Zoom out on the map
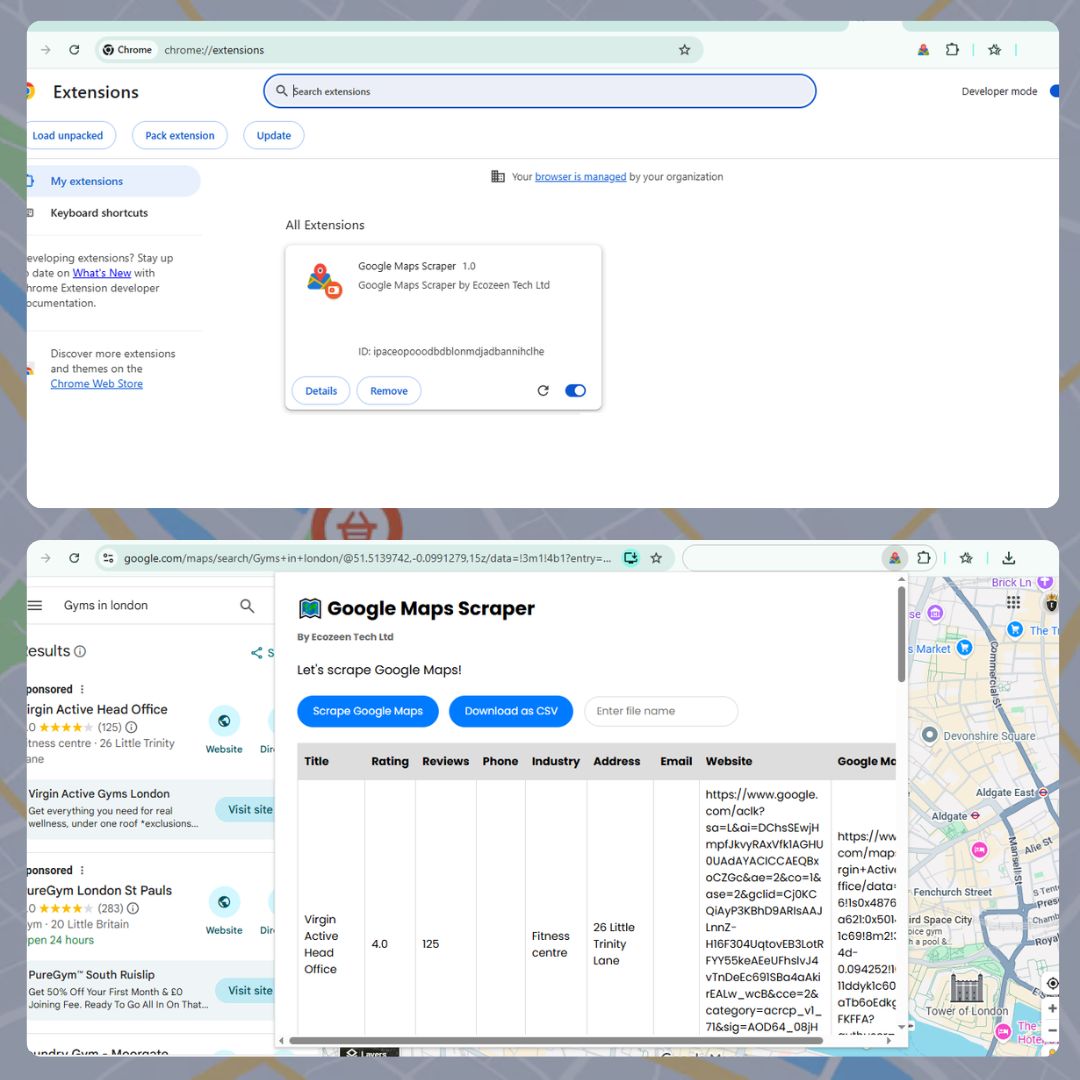 (x=1052, y=1031)
